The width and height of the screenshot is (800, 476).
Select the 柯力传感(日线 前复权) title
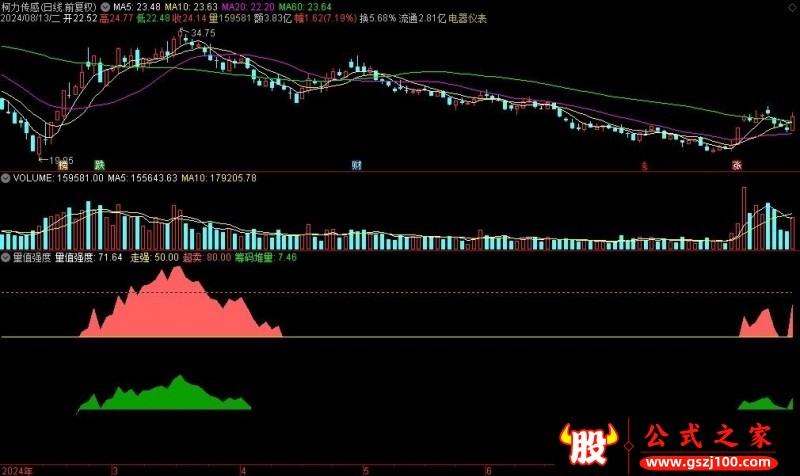(x=48, y=7)
